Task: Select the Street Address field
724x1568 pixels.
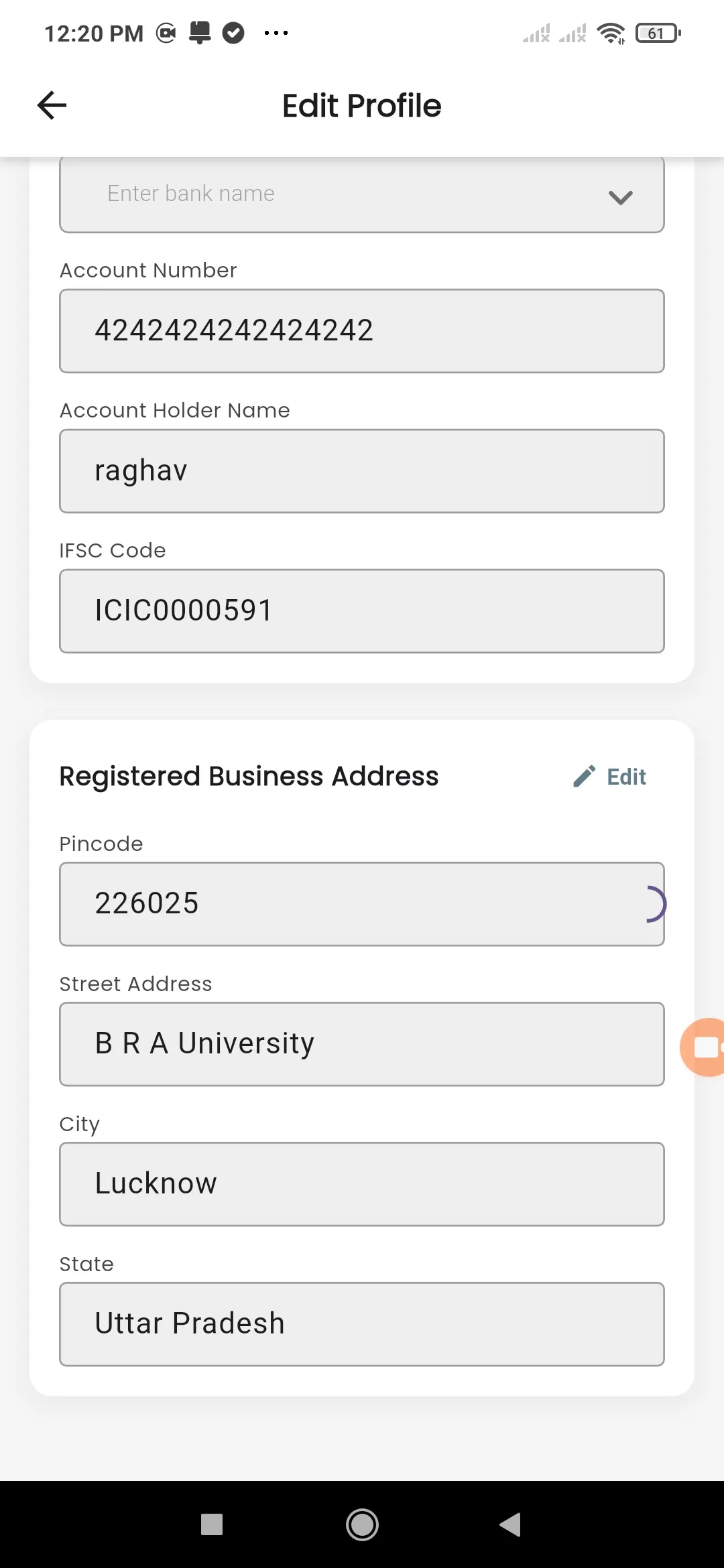Action: coord(362,1044)
